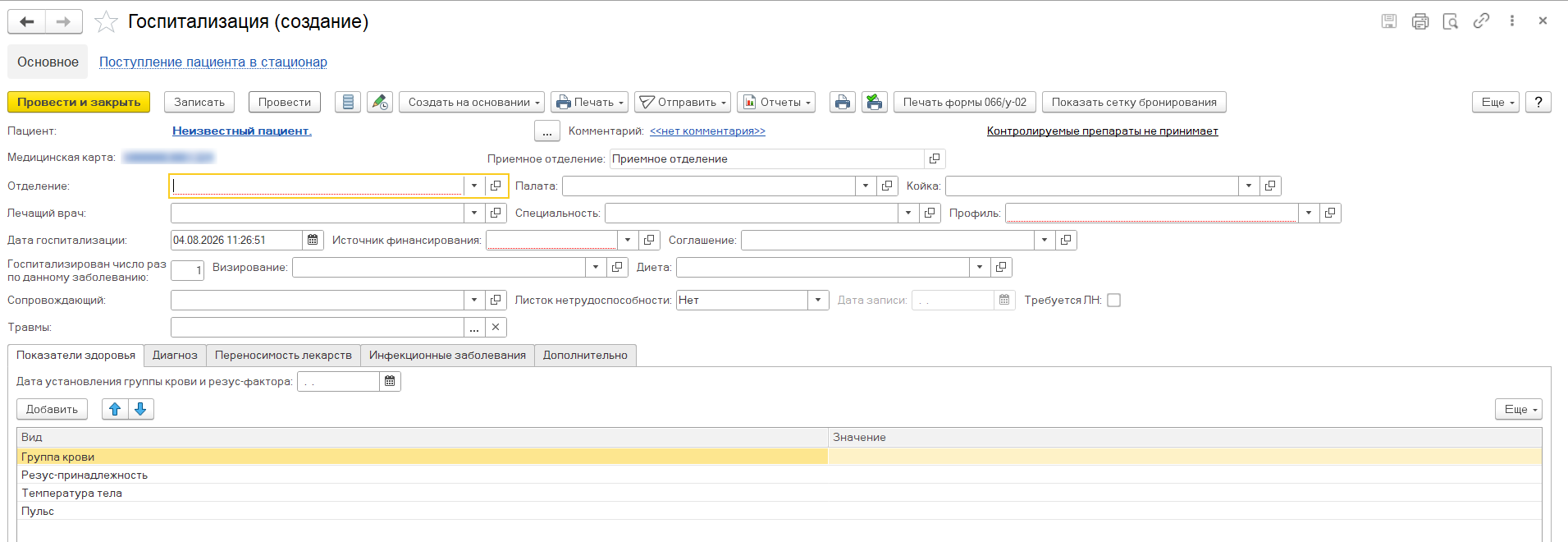Click the Дата госпитализации input field
This screenshot has width=1568, height=542.
click(236, 240)
